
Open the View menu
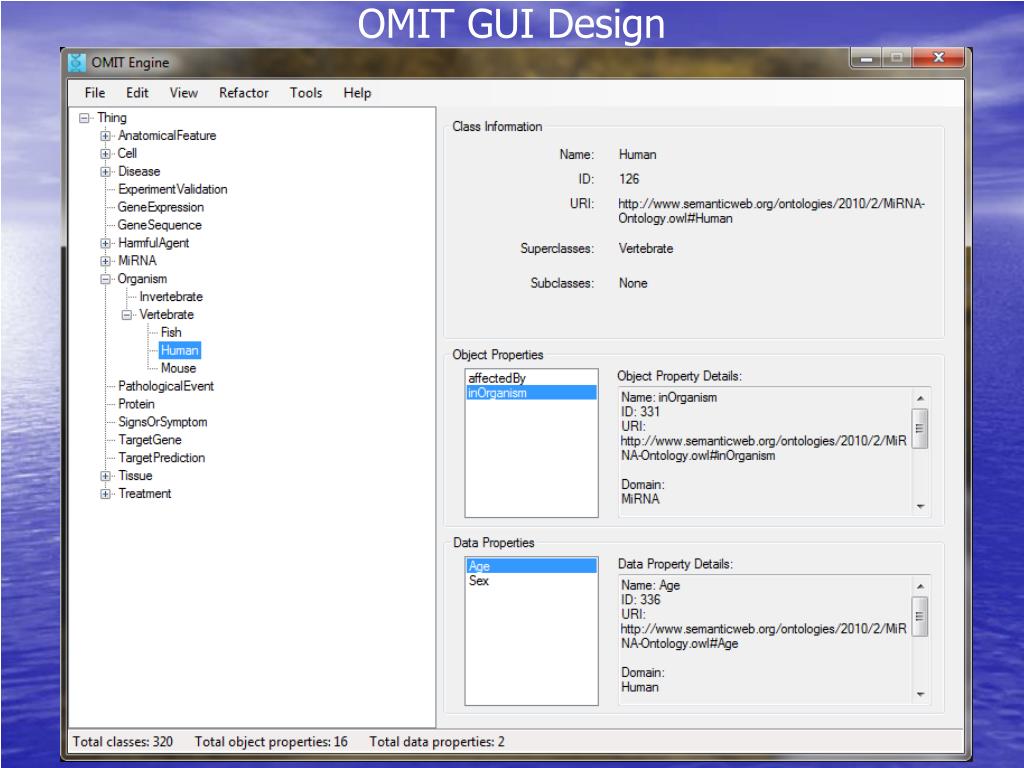click(x=184, y=93)
